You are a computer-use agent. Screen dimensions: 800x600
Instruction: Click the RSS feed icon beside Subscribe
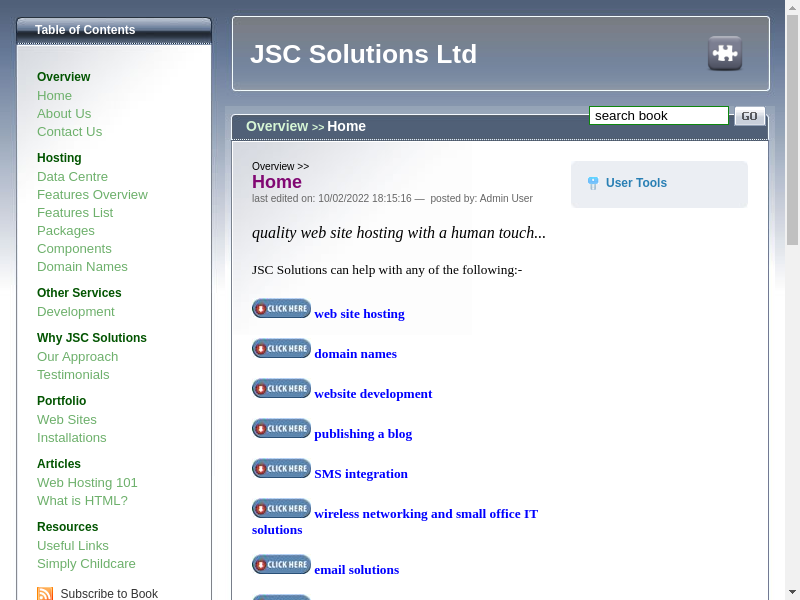tap(45, 594)
